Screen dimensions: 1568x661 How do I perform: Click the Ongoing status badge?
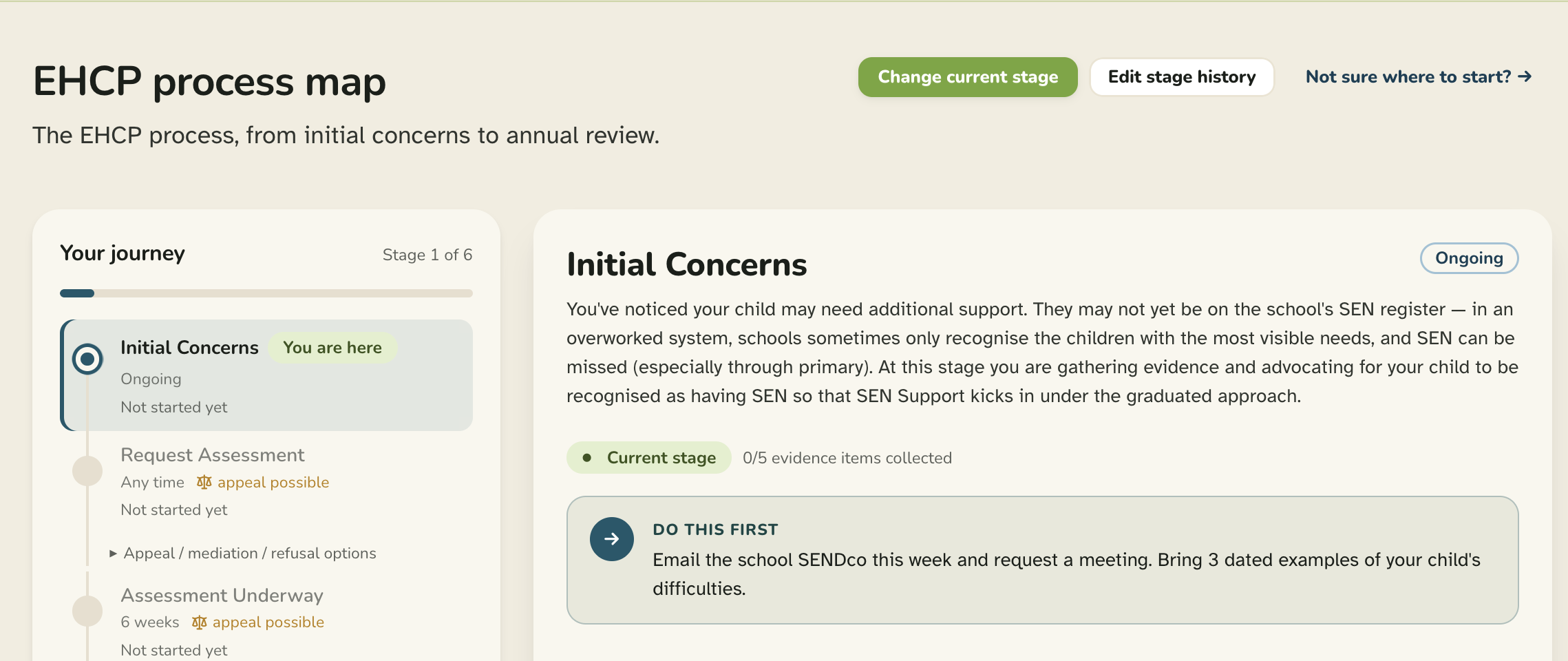(x=1470, y=258)
